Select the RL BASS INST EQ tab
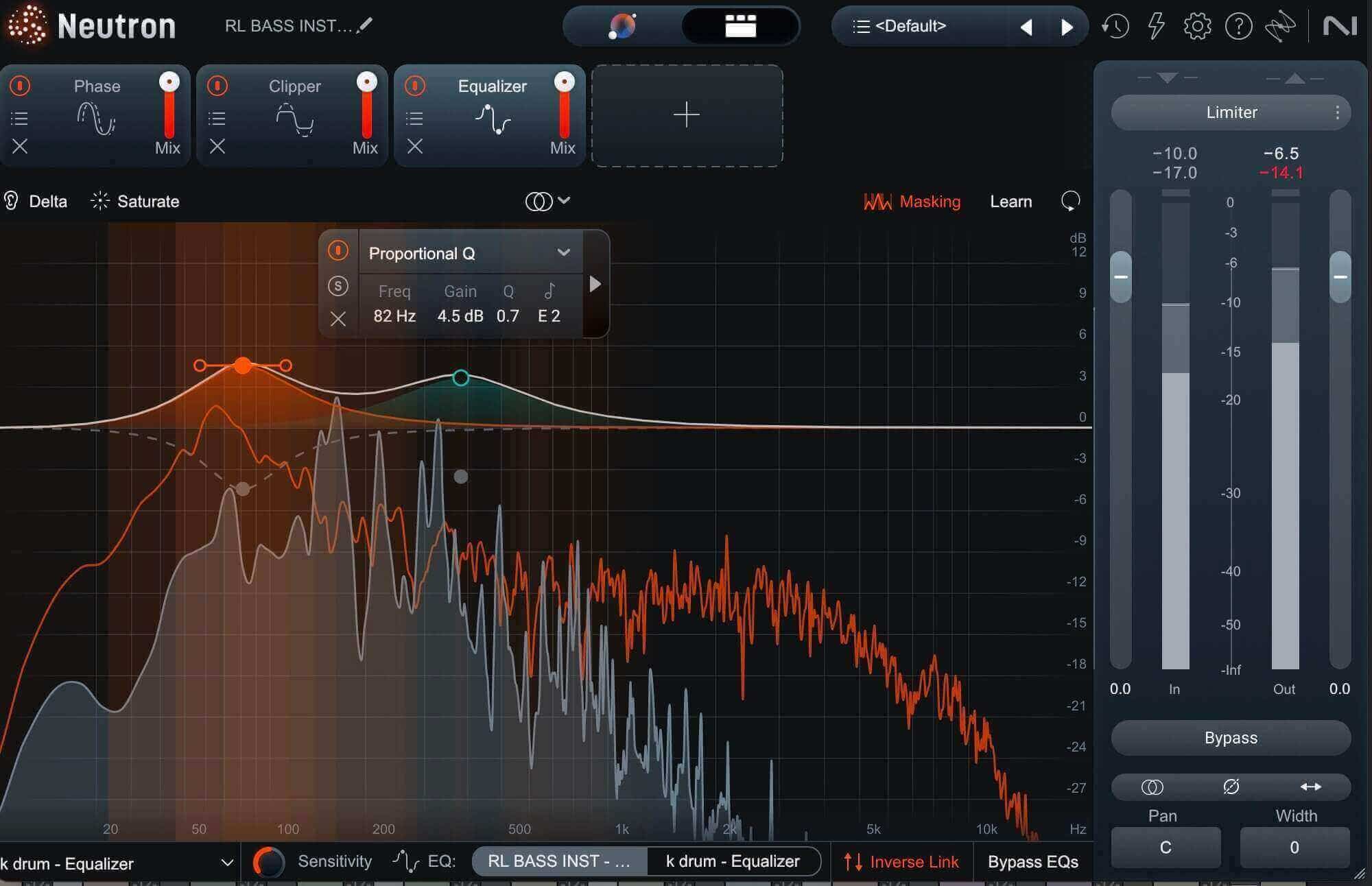This screenshot has width=1372, height=886. (559, 861)
